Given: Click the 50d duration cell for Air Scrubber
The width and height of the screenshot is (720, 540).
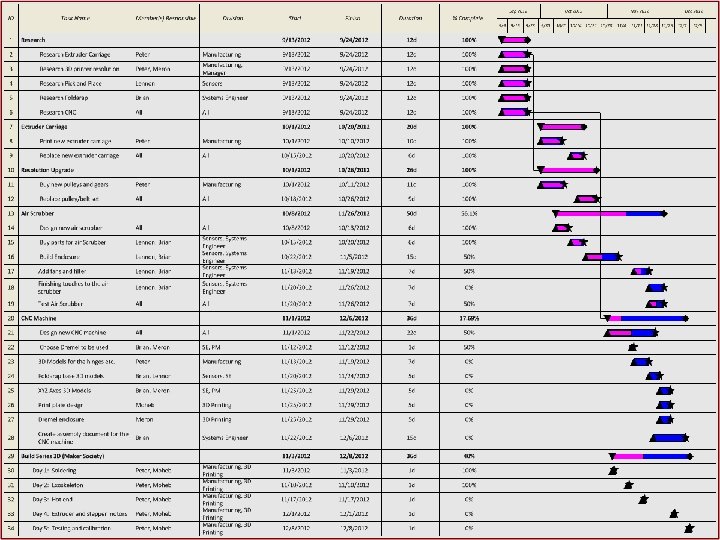Looking at the screenshot, I should pos(411,214).
